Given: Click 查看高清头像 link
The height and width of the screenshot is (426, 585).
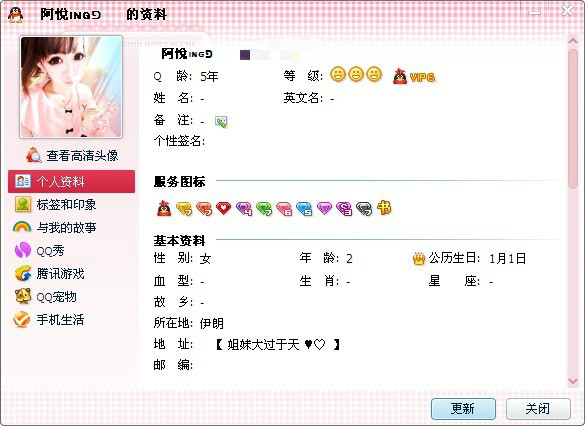Looking at the screenshot, I should (x=72, y=155).
